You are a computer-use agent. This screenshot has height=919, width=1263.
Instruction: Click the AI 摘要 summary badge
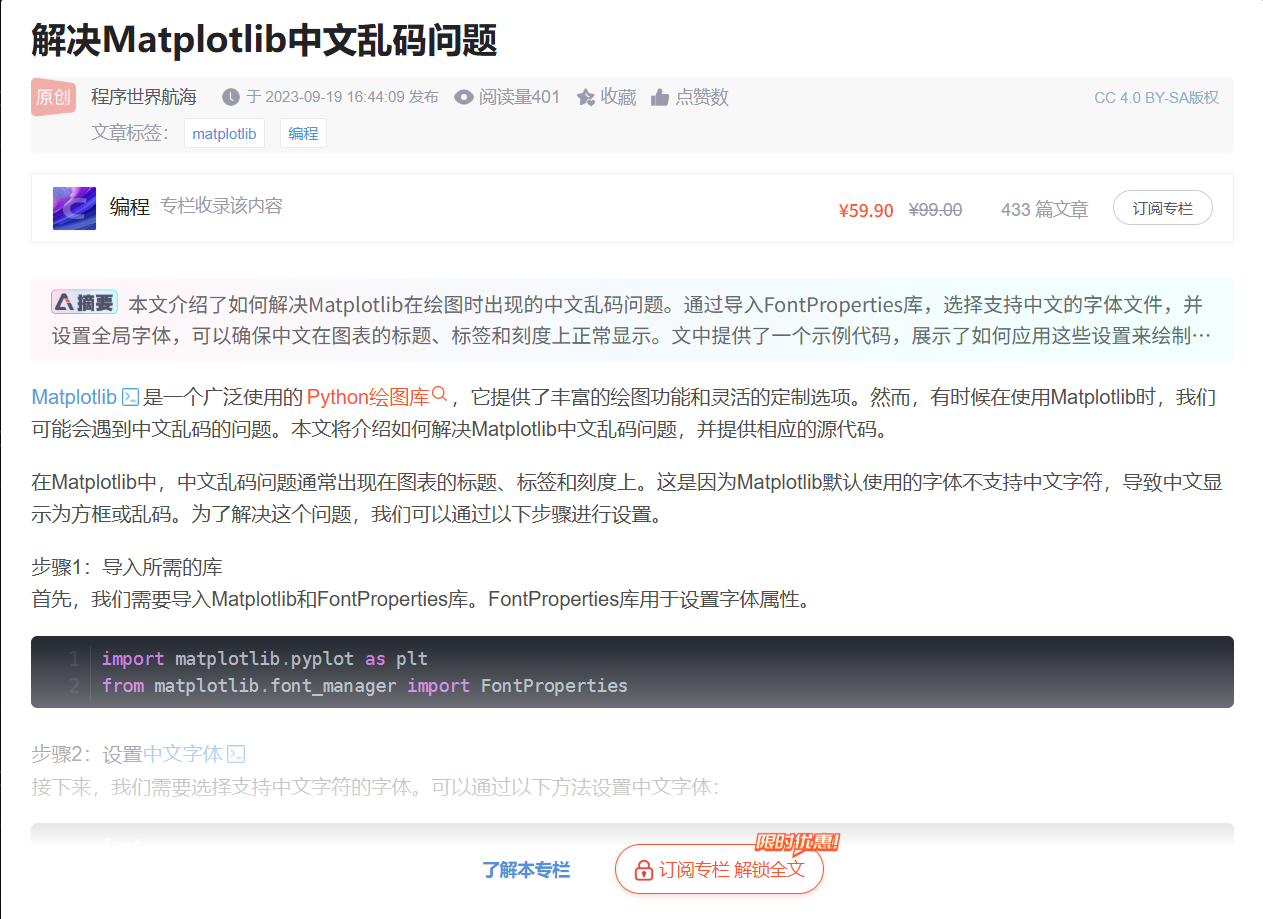tap(85, 302)
